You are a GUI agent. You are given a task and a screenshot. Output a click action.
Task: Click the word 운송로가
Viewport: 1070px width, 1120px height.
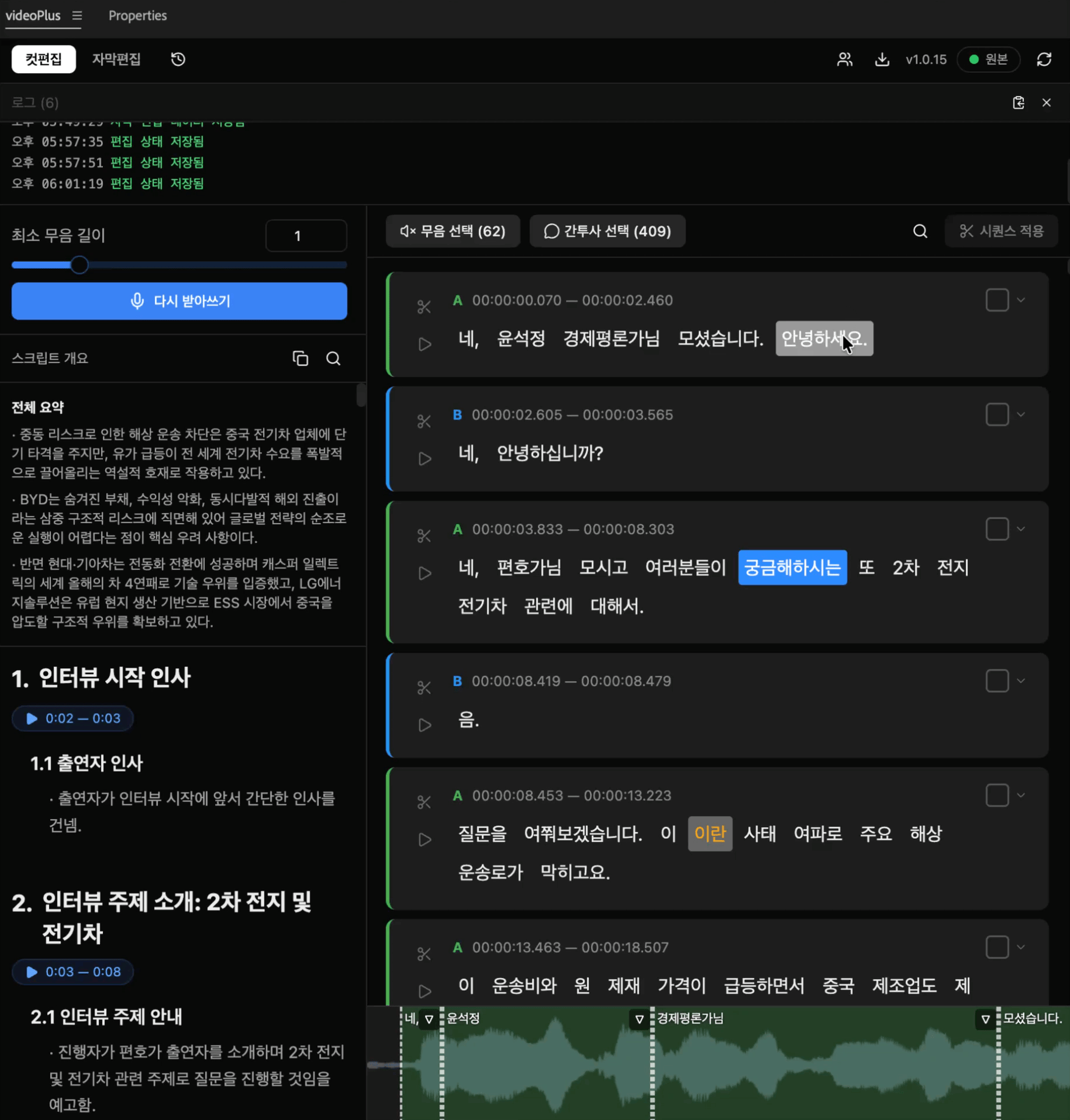tap(490, 872)
